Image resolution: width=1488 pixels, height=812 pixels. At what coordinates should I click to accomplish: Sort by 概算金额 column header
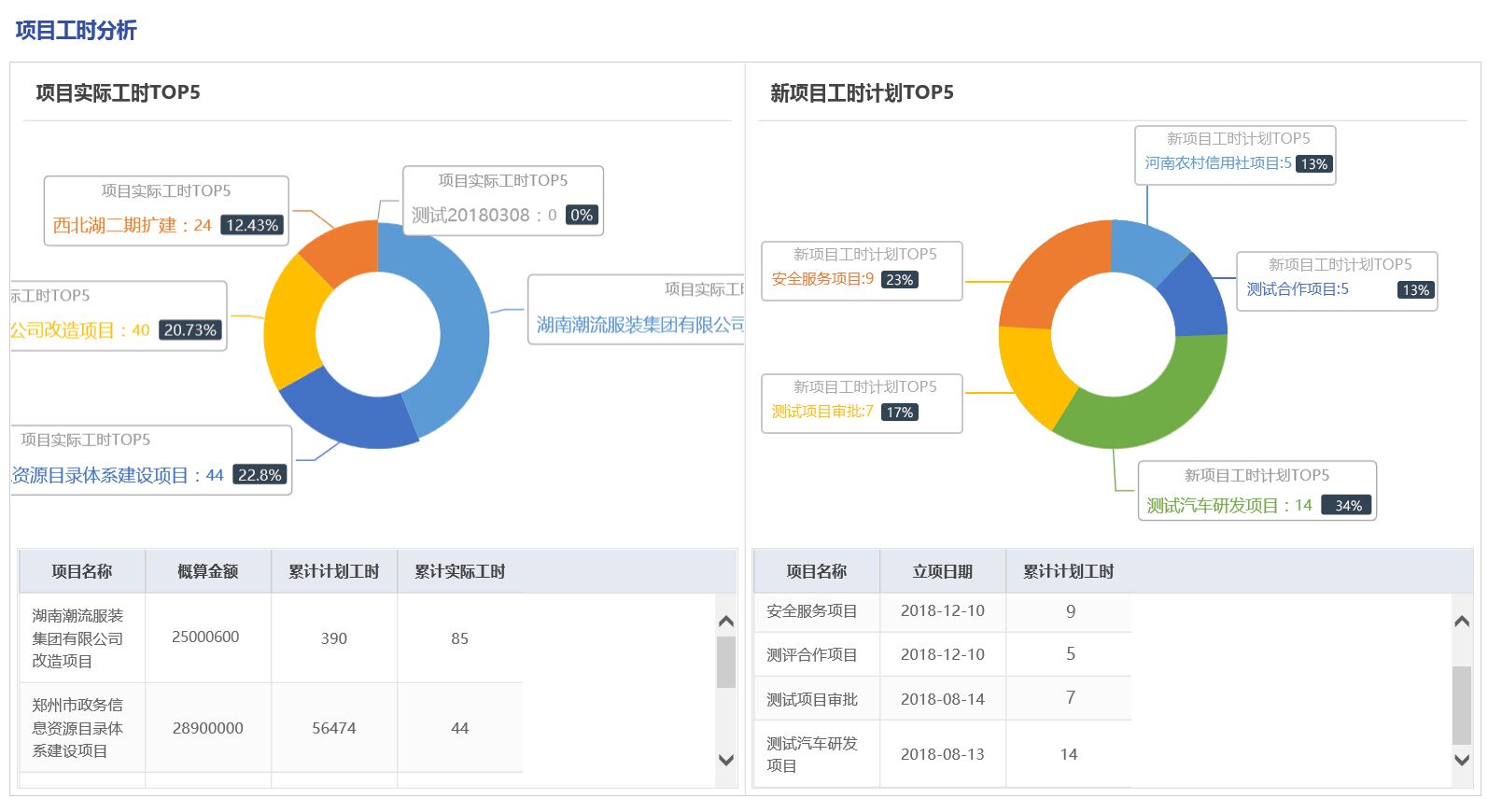click(207, 571)
